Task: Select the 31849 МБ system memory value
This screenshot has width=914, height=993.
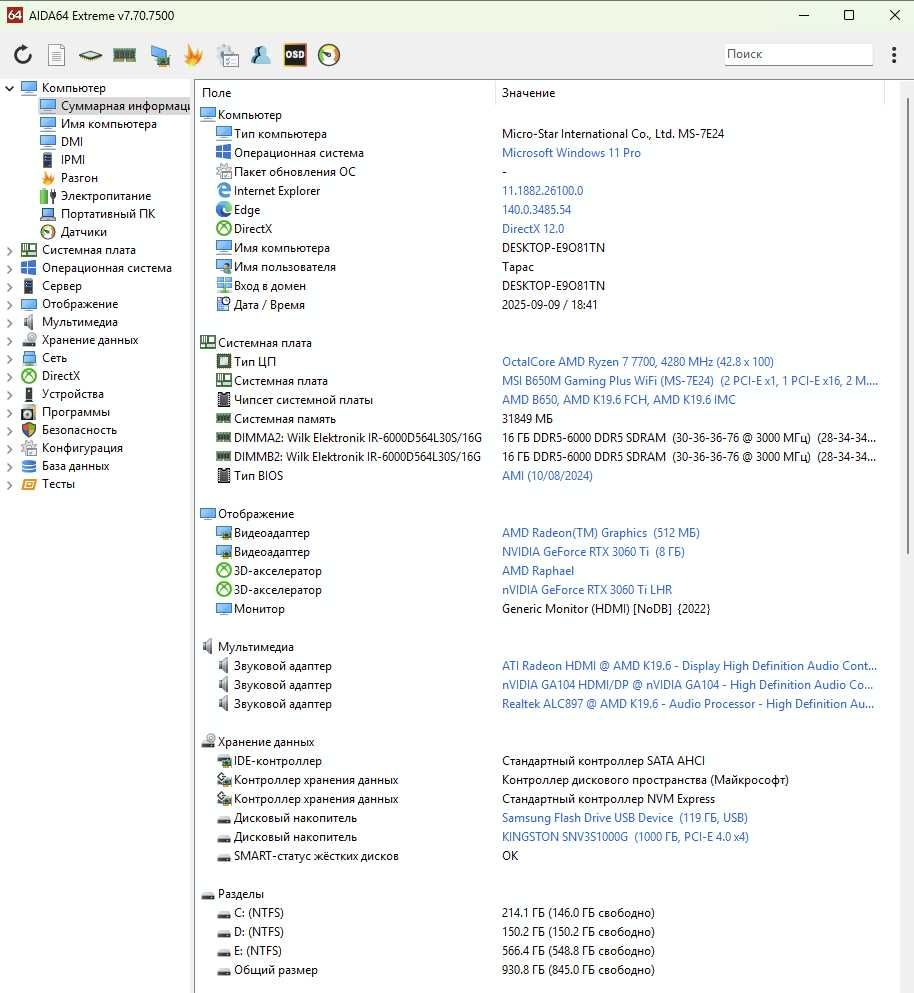Action: [527, 419]
